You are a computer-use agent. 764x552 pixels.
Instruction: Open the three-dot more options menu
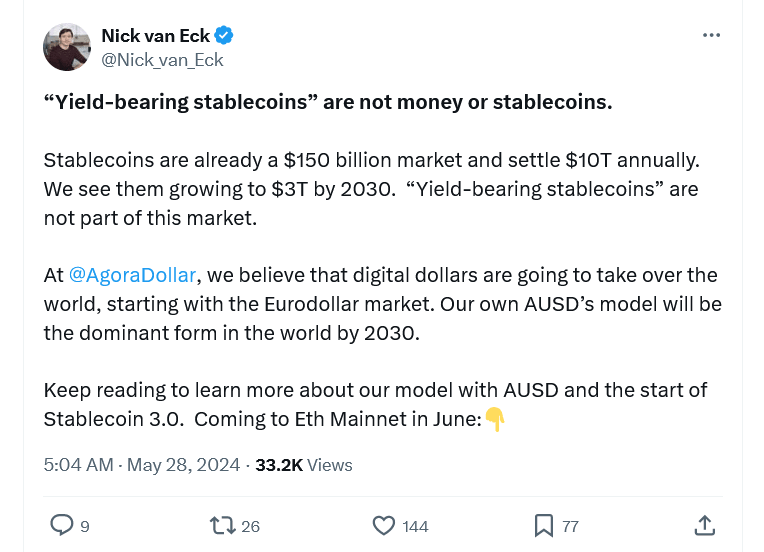click(x=711, y=35)
